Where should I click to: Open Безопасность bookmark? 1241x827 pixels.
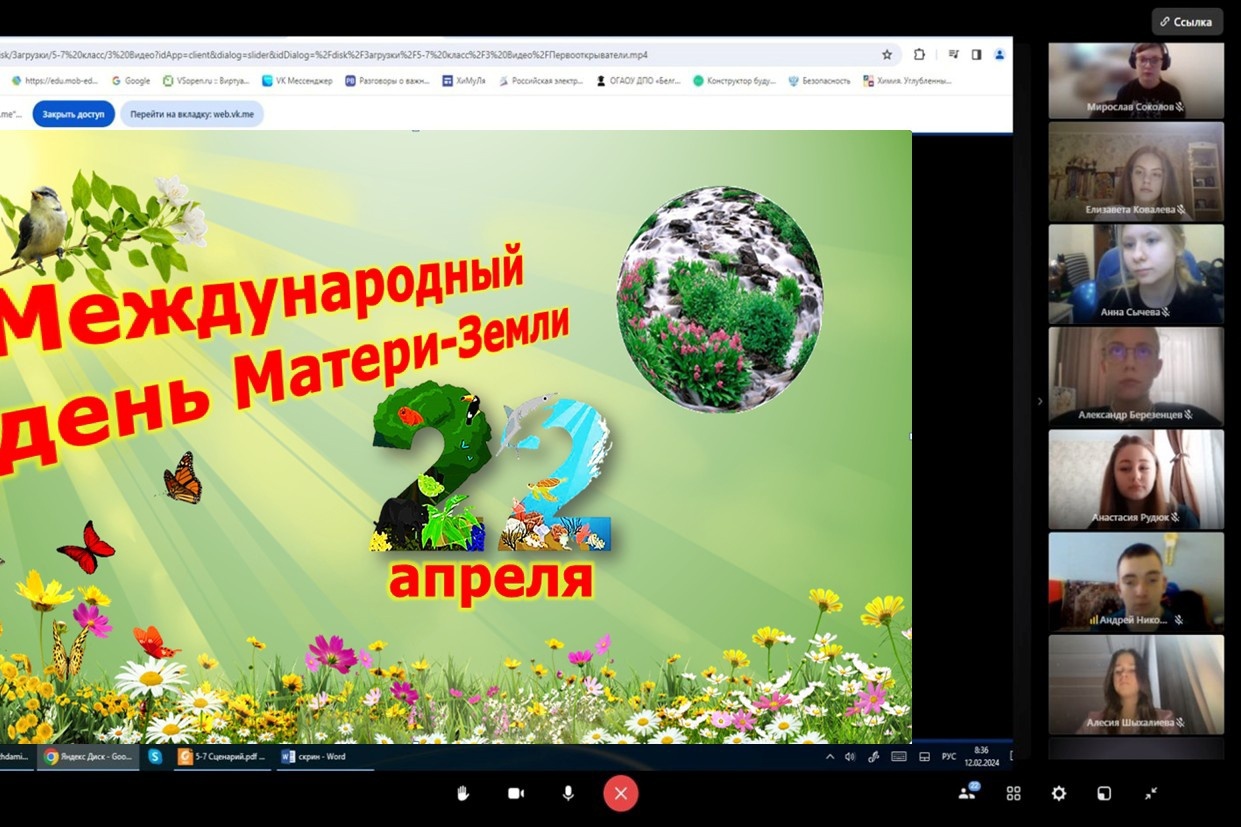click(x=819, y=81)
